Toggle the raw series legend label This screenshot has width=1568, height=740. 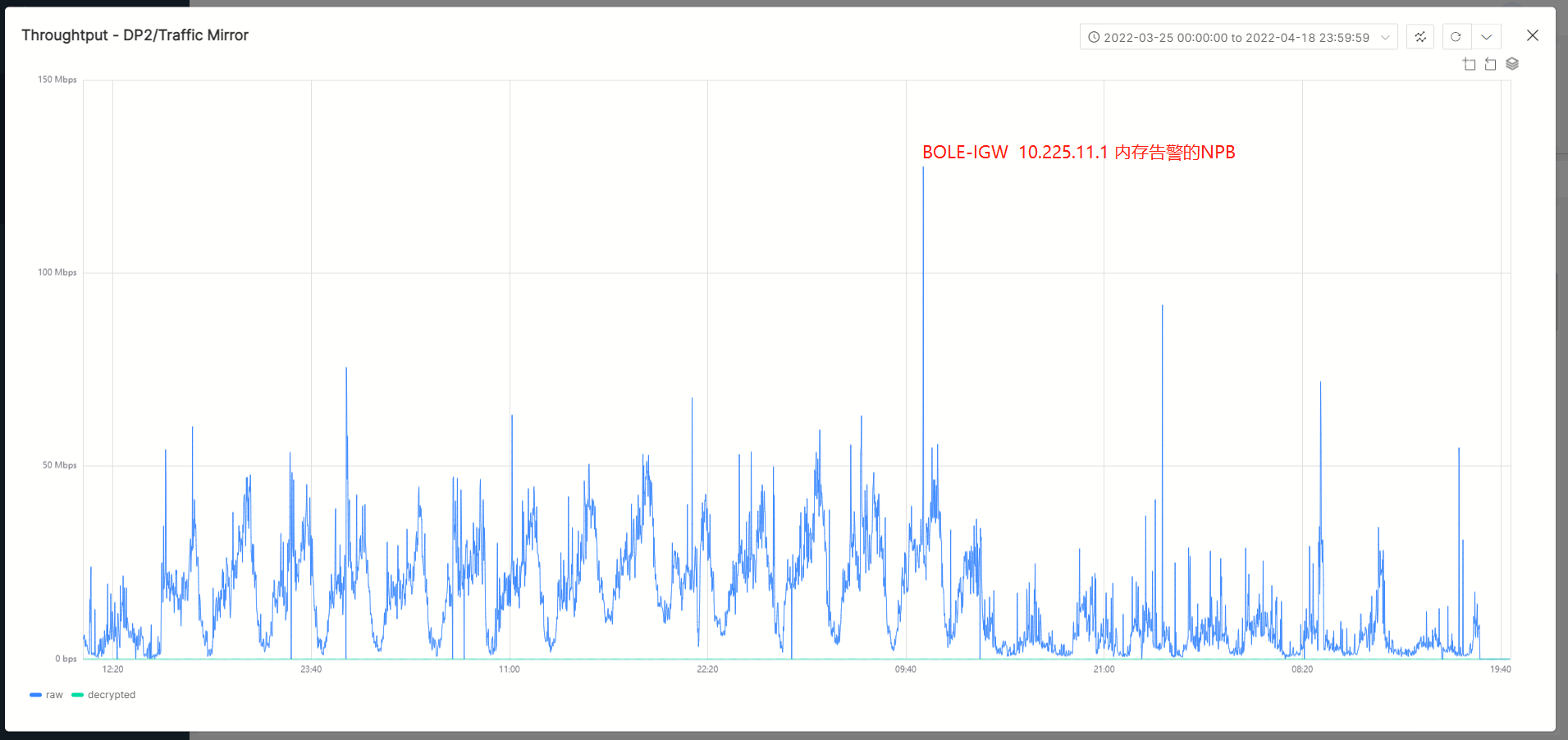click(x=54, y=695)
